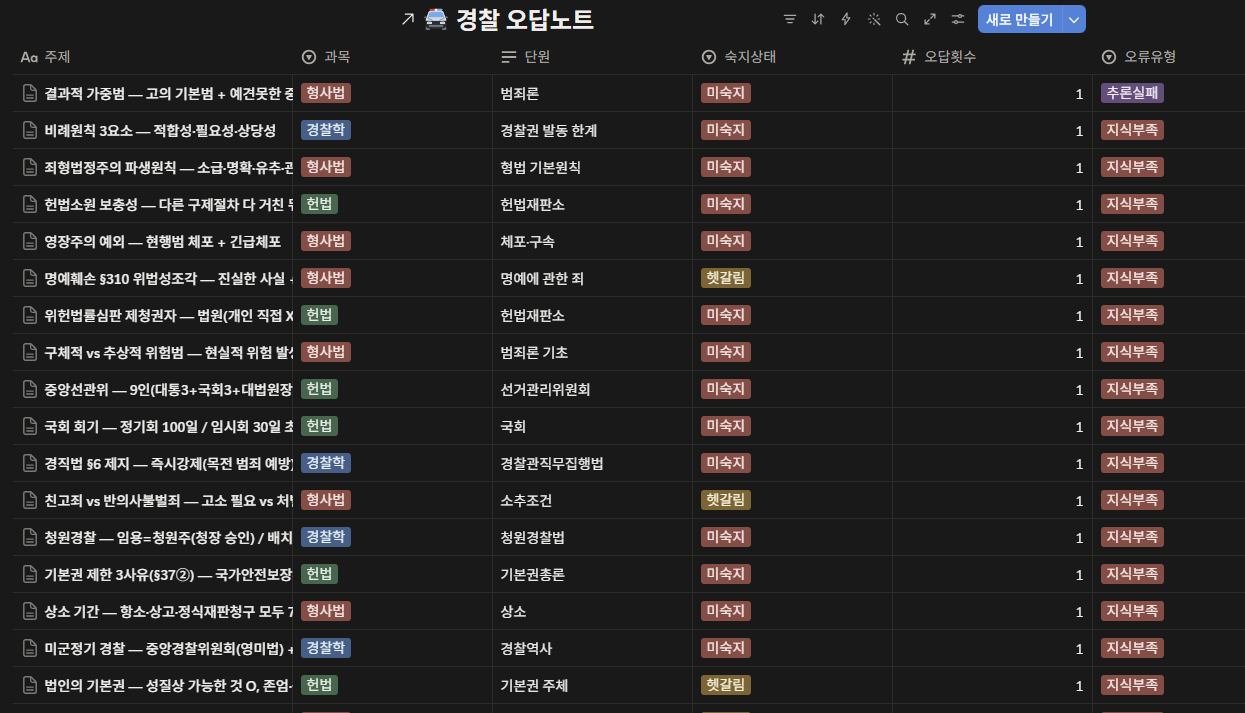Select 명예에 관한 죄 cell
1245x713 pixels.
[x=592, y=278]
